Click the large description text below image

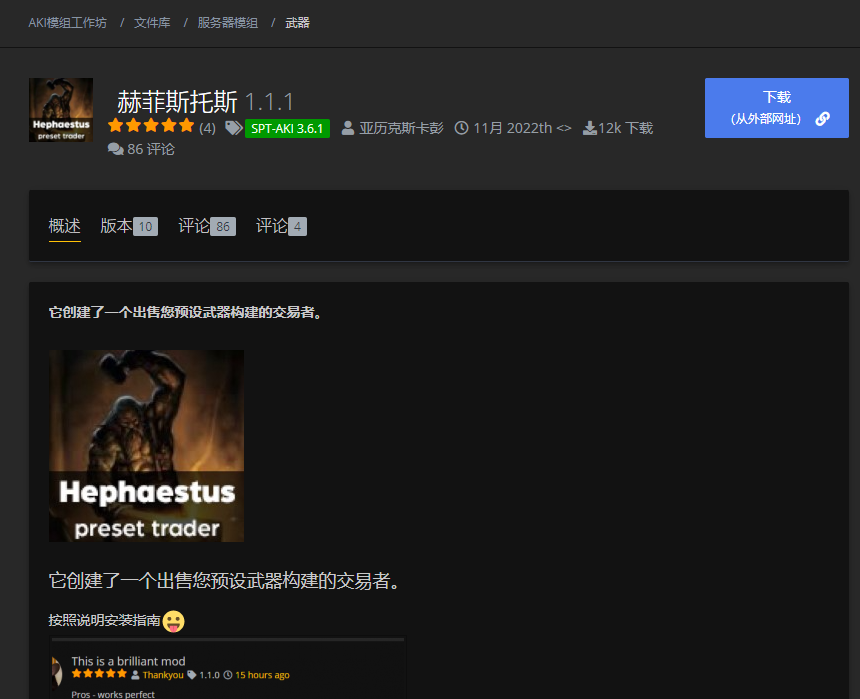225,580
